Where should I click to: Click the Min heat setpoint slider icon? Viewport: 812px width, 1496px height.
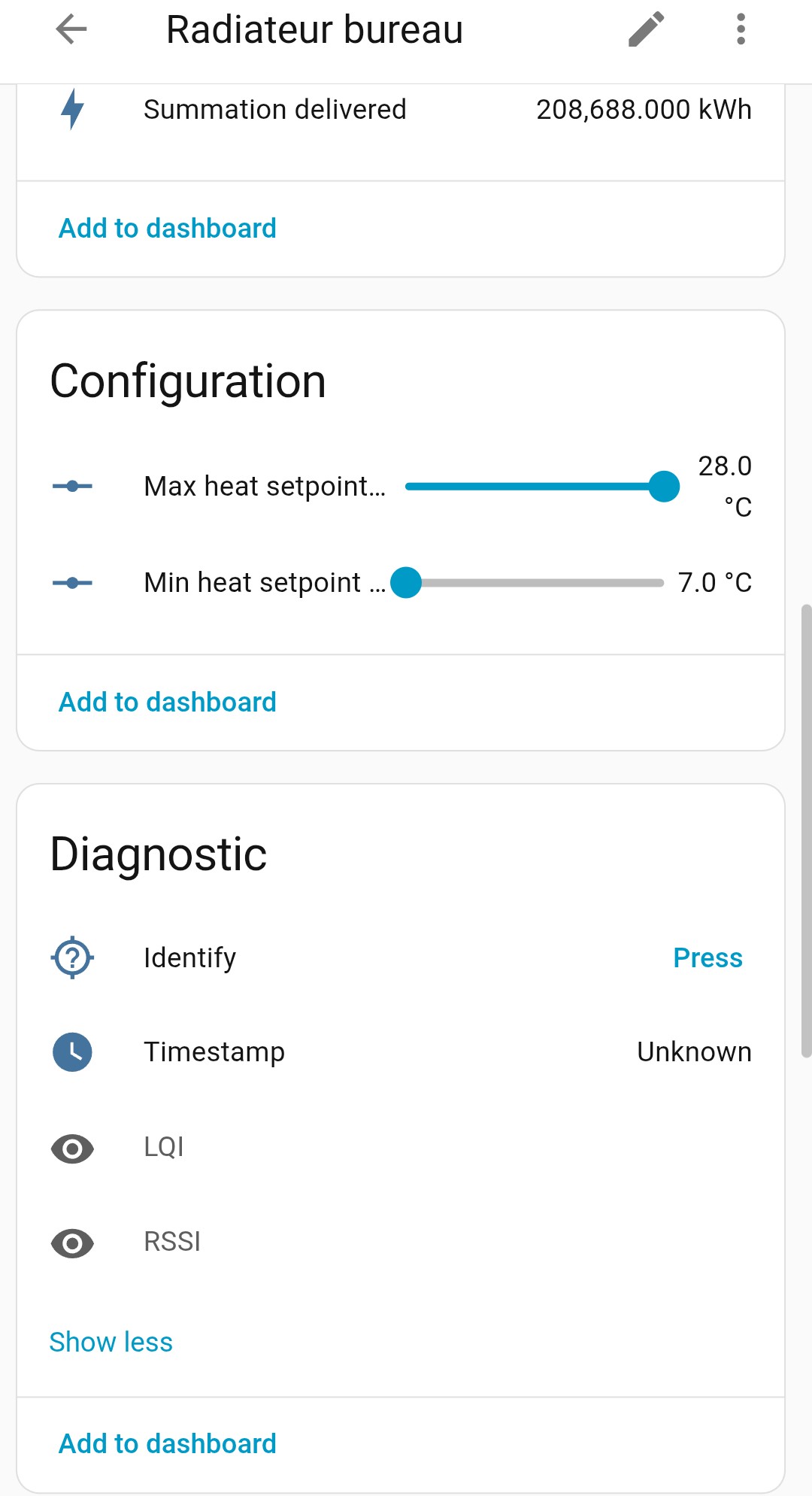click(x=72, y=583)
